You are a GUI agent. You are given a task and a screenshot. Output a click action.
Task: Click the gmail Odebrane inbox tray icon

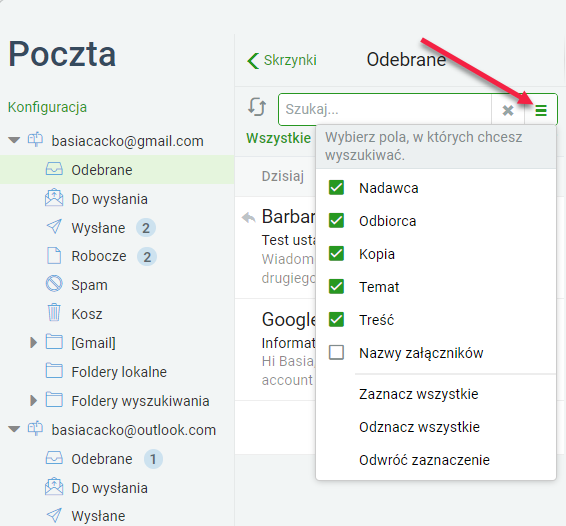[x=54, y=169]
